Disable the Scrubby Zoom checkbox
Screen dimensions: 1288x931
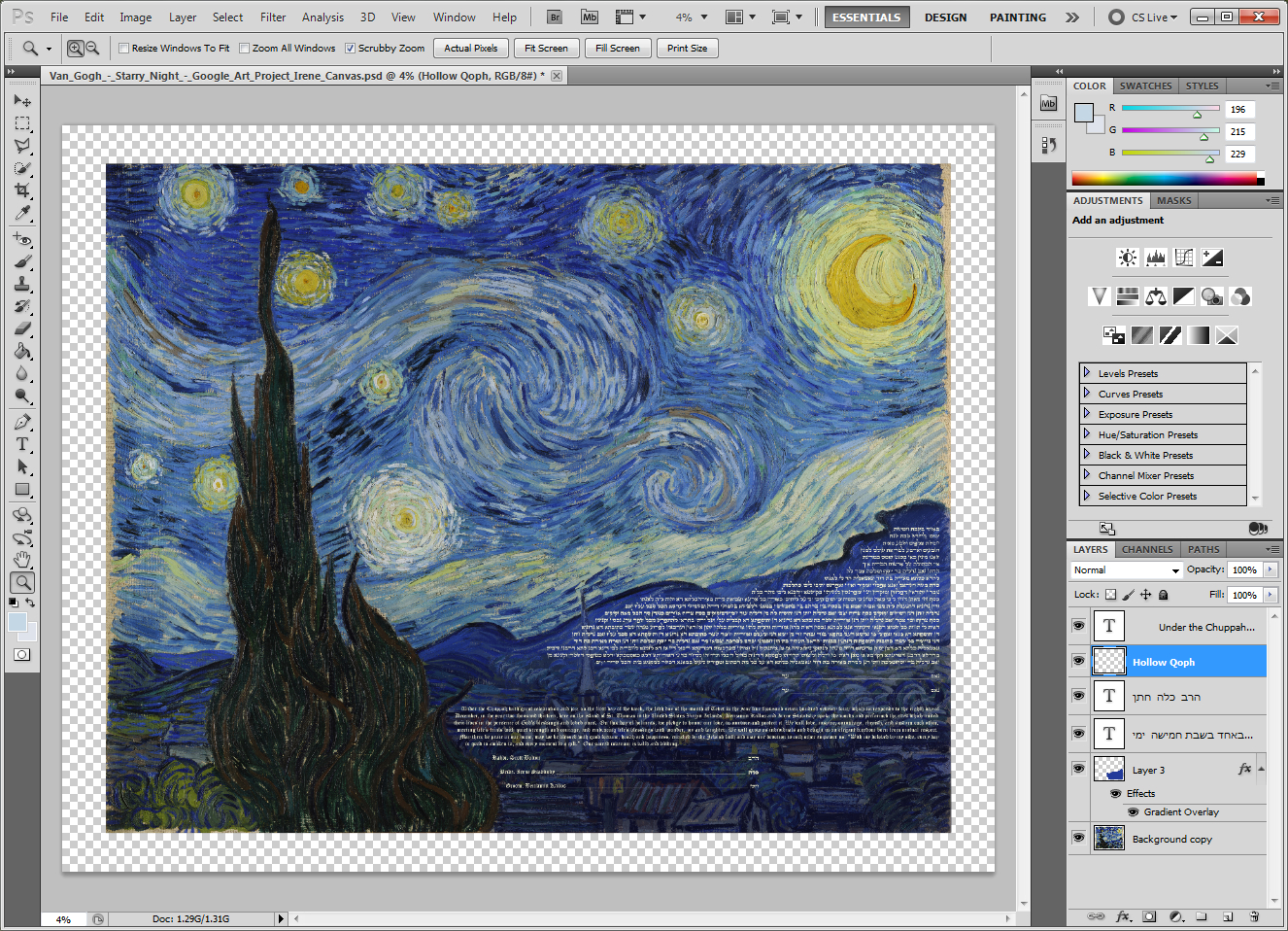pyautogui.click(x=351, y=49)
